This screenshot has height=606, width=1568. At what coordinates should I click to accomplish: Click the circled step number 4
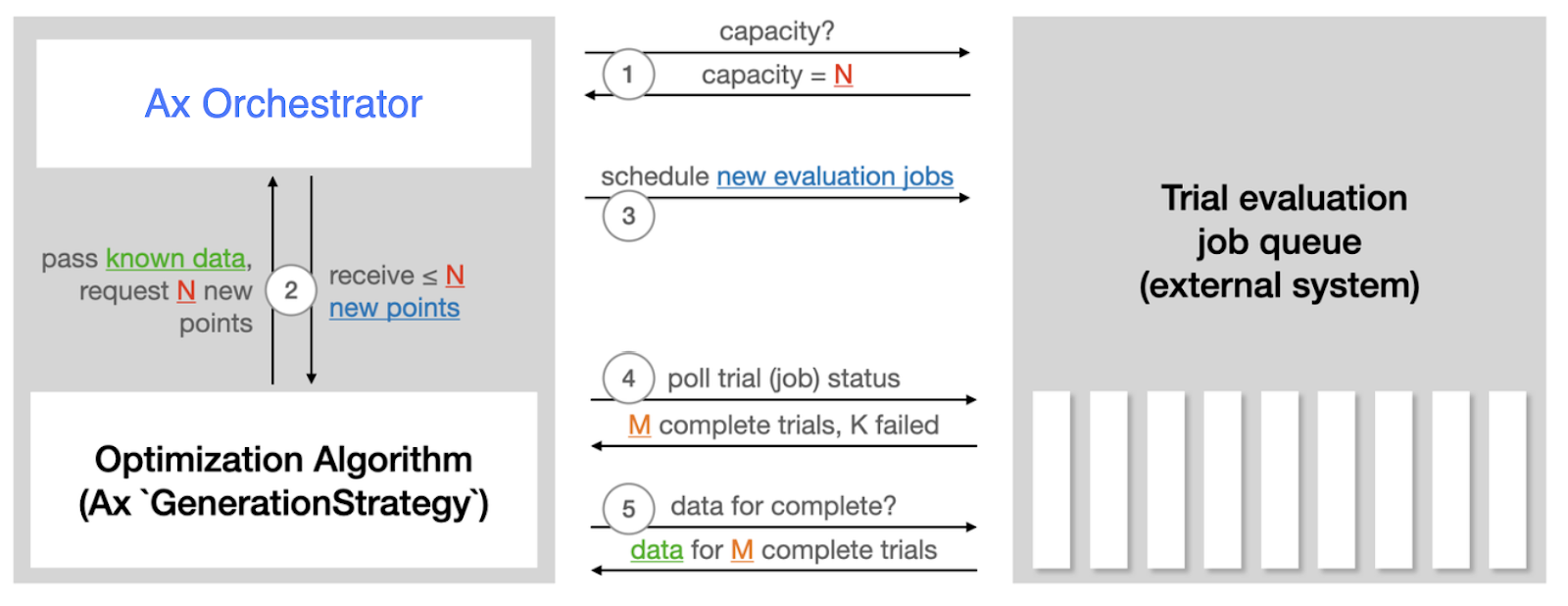[628, 379]
